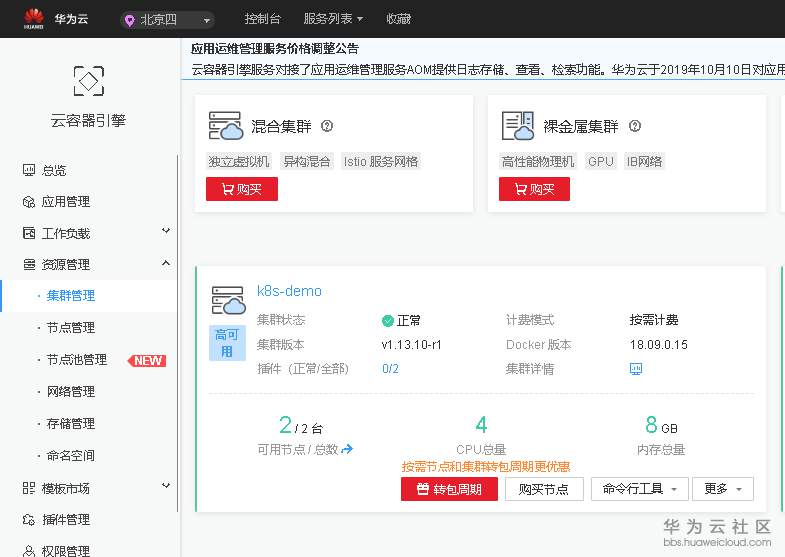Open 权限管理 in sidebar
Viewport: 785px width, 557px height.
(x=66, y=551)
